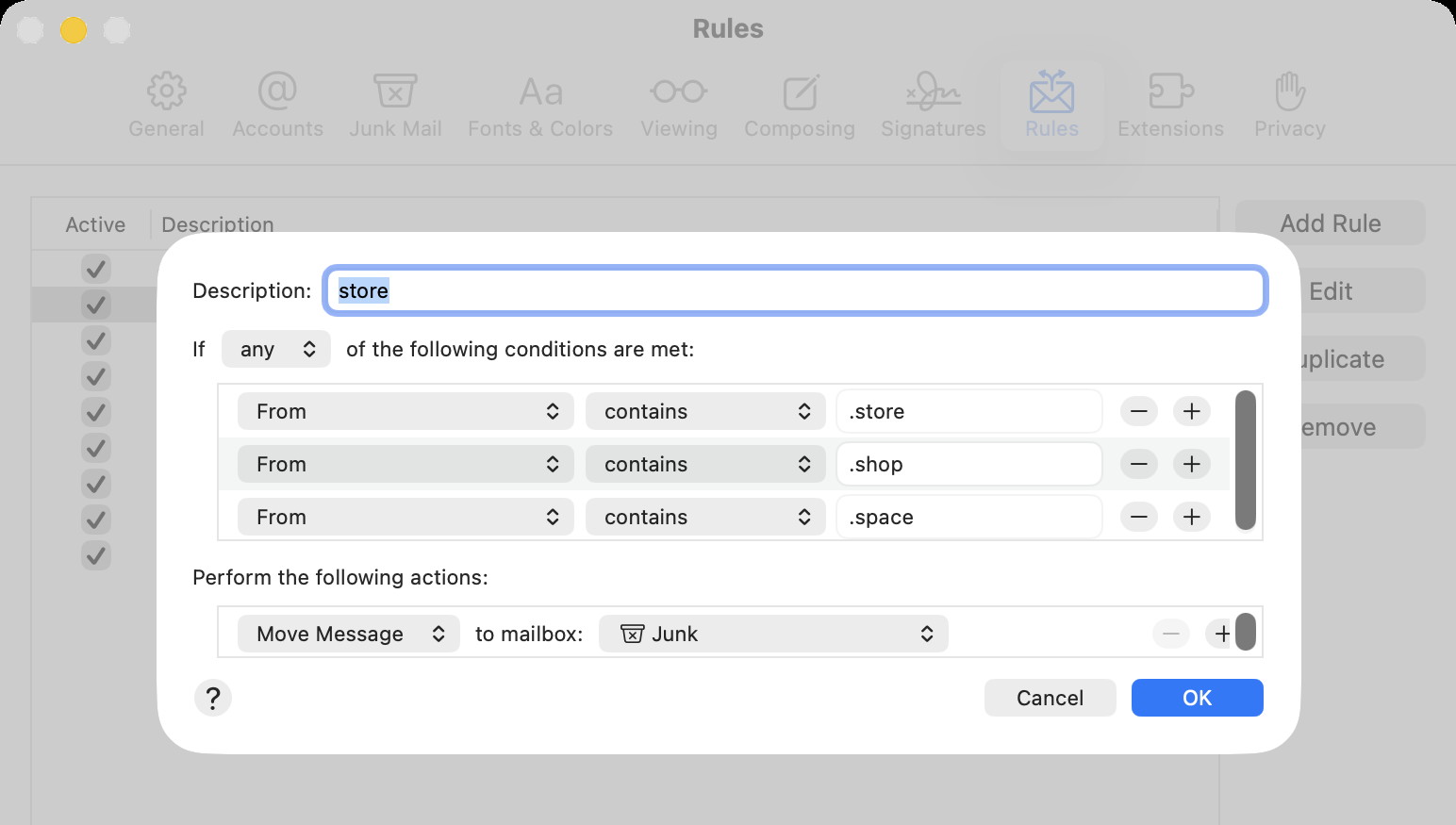Image resolution: width=1456 pixels, height=825 pixels.
Task: Open the Extensions preferences pane
Action: coord(1169,104)
